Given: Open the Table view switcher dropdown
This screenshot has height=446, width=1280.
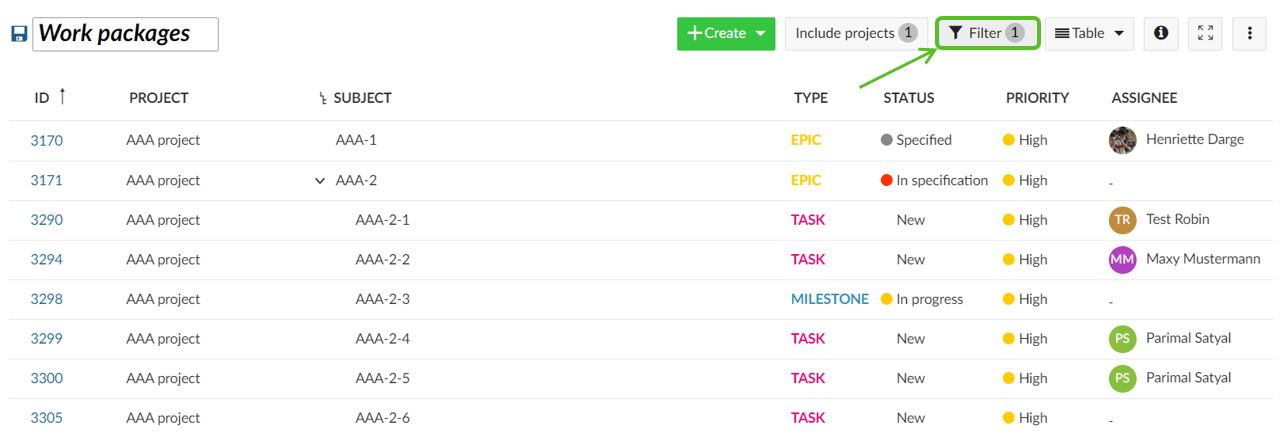Looking at the screenshot, I should click(x=1089, y=33).
